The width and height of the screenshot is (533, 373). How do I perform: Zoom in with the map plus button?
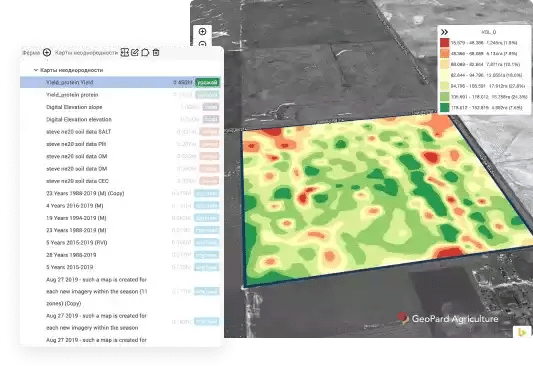click(202, 32)
